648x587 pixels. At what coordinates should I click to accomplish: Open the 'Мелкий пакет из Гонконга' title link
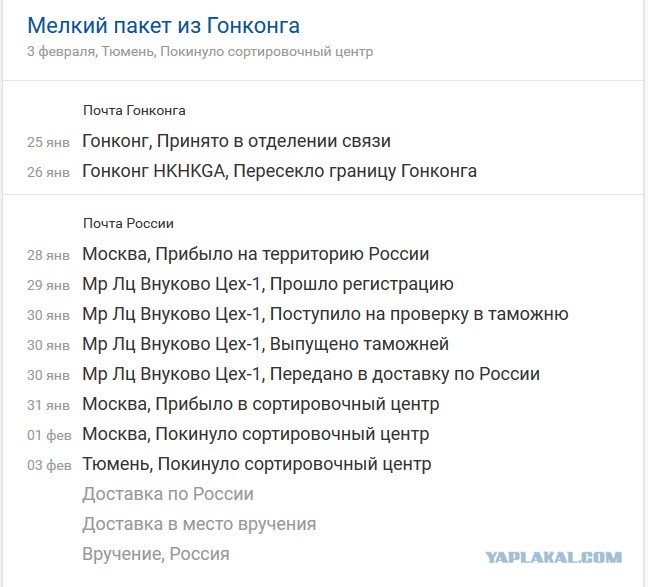[x=163, y=26]
